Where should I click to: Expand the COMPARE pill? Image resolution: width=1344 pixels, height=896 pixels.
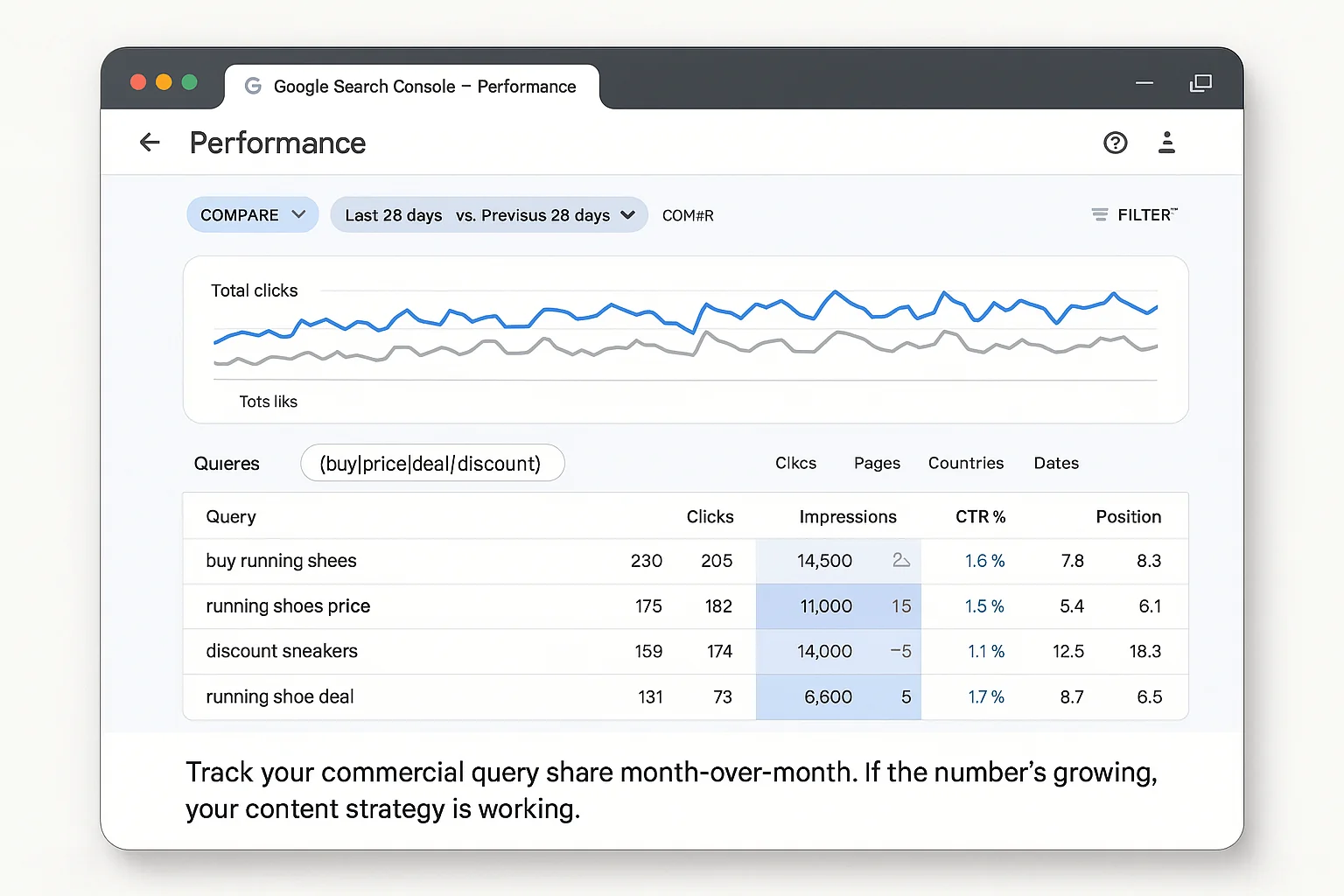[252, 214]
